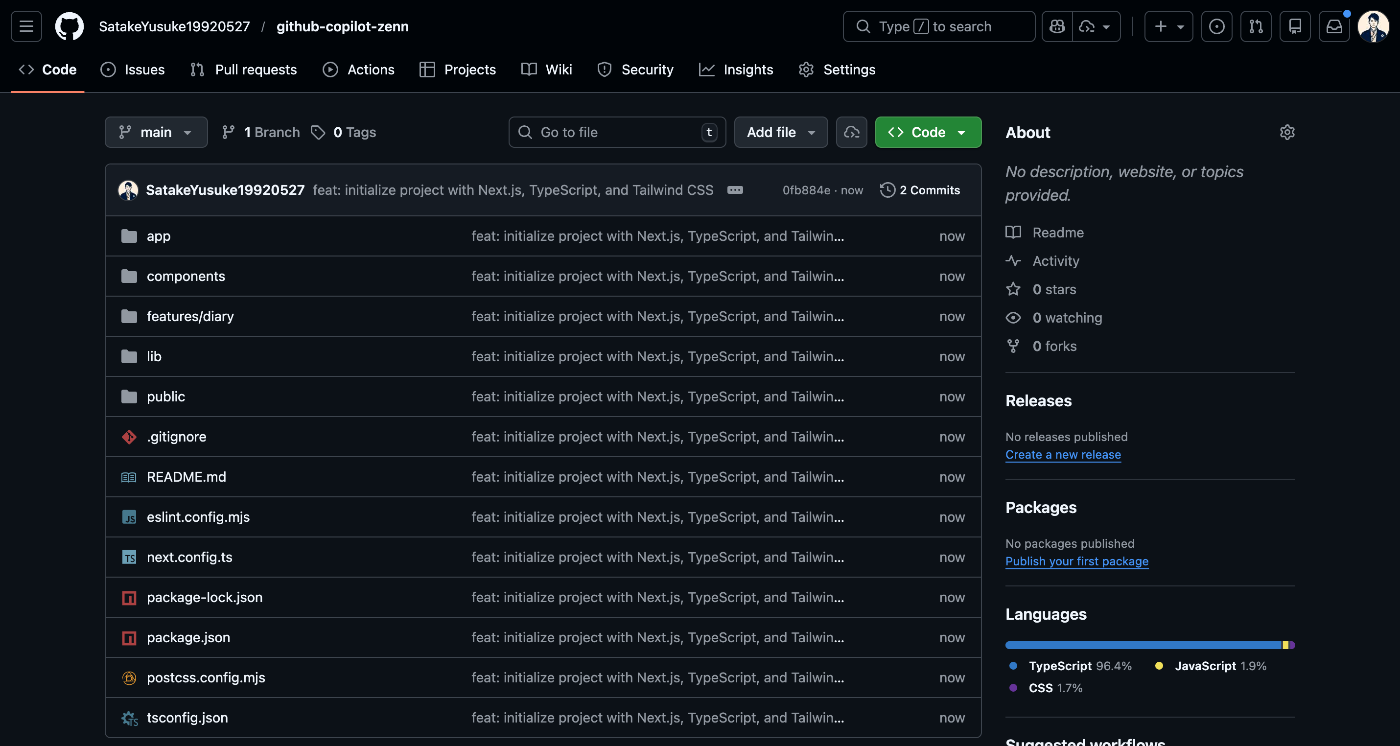View 0 forks link

[x=1041, y=346]
